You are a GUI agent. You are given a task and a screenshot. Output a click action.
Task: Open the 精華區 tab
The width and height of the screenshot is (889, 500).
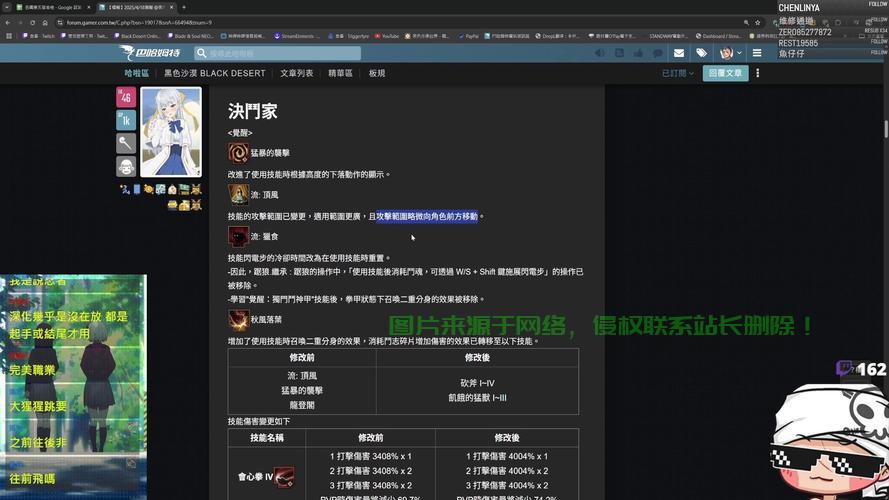pos(340,73)
